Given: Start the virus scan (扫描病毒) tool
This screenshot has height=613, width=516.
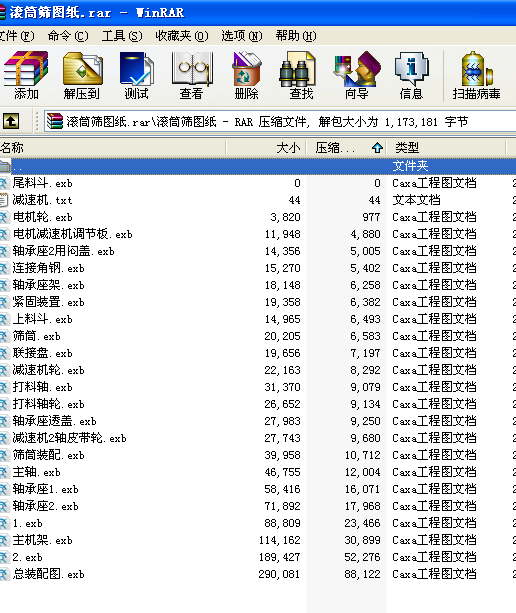Looking at the screenshot, I should point(476,75).
